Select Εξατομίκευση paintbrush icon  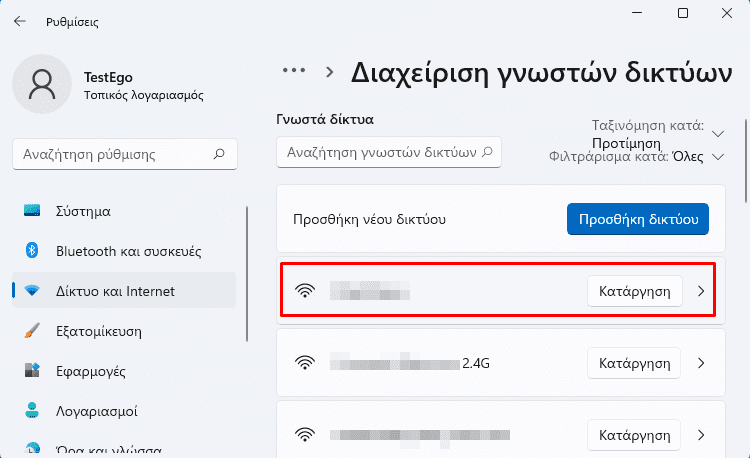[32, 330]
